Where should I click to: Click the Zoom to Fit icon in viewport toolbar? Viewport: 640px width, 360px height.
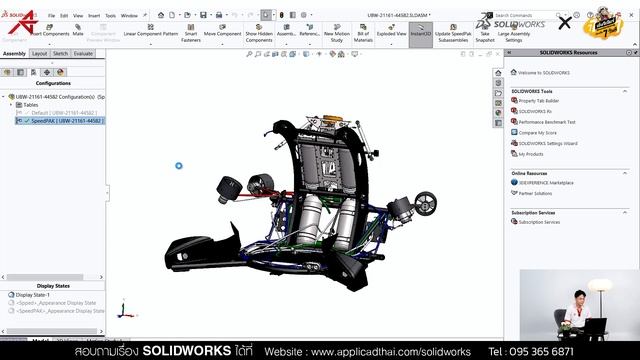point(249,54)
